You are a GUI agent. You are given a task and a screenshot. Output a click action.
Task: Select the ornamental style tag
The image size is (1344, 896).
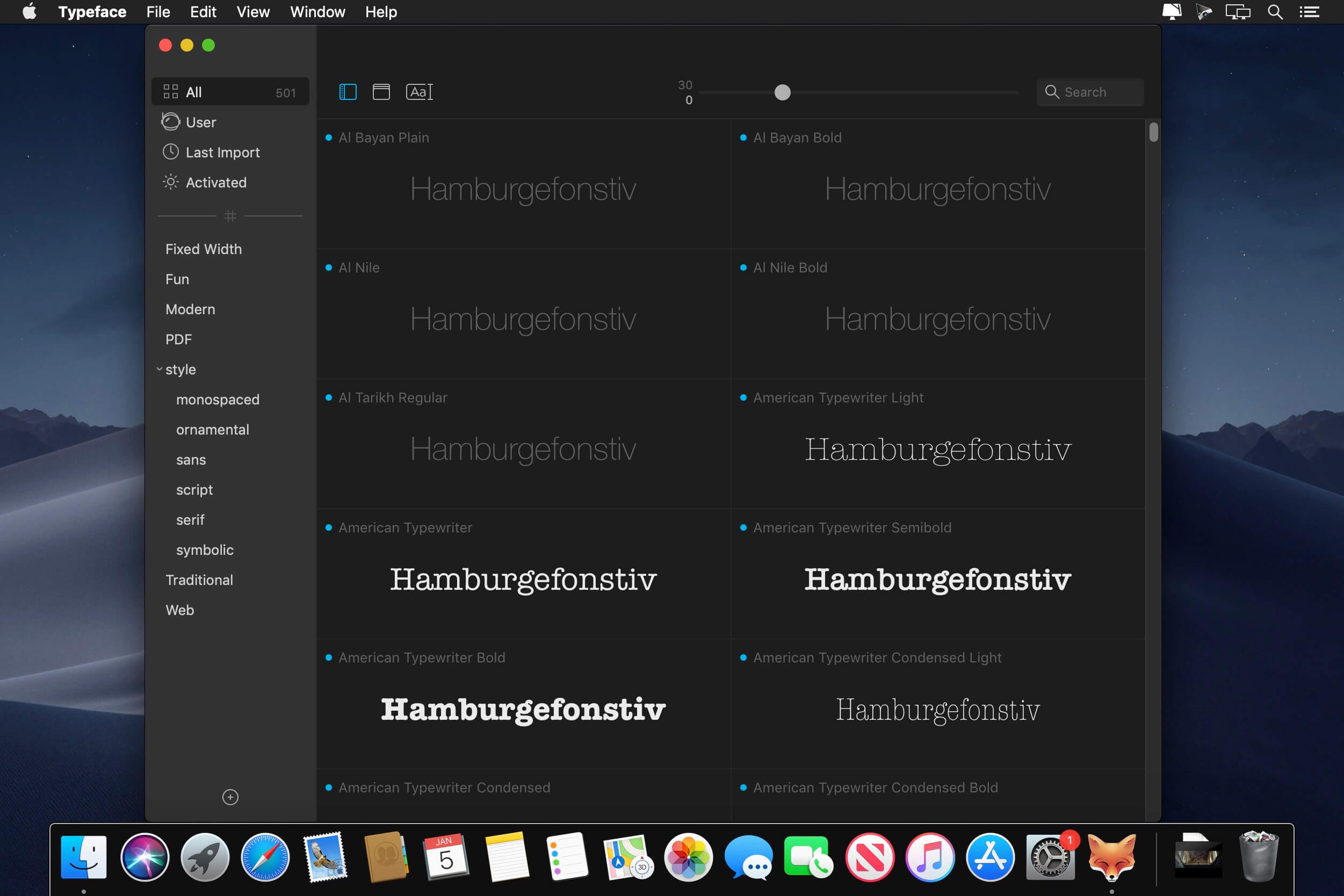[213, 430]
